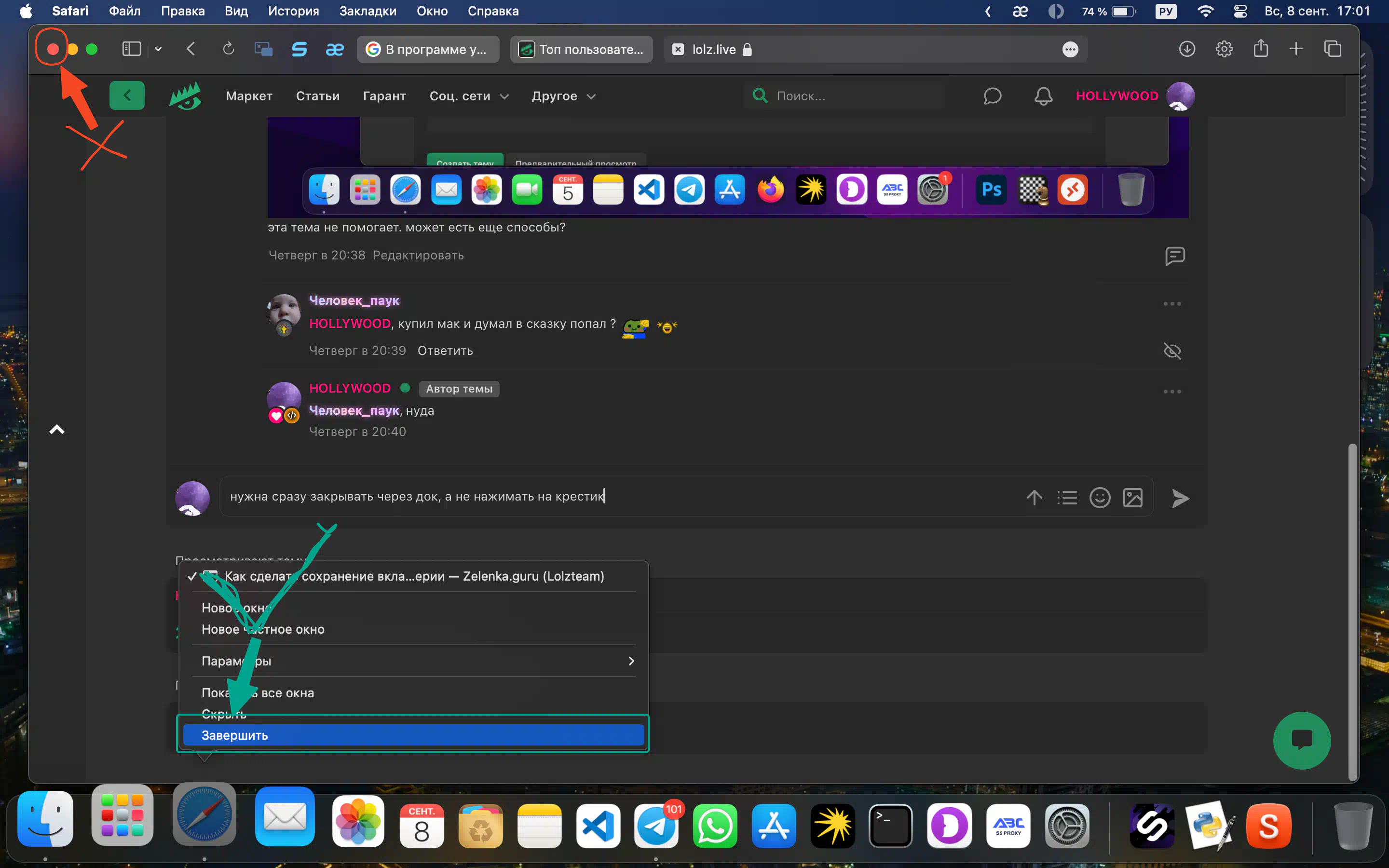Open the Wi-Fi status menu

(x=1205, y=11)
